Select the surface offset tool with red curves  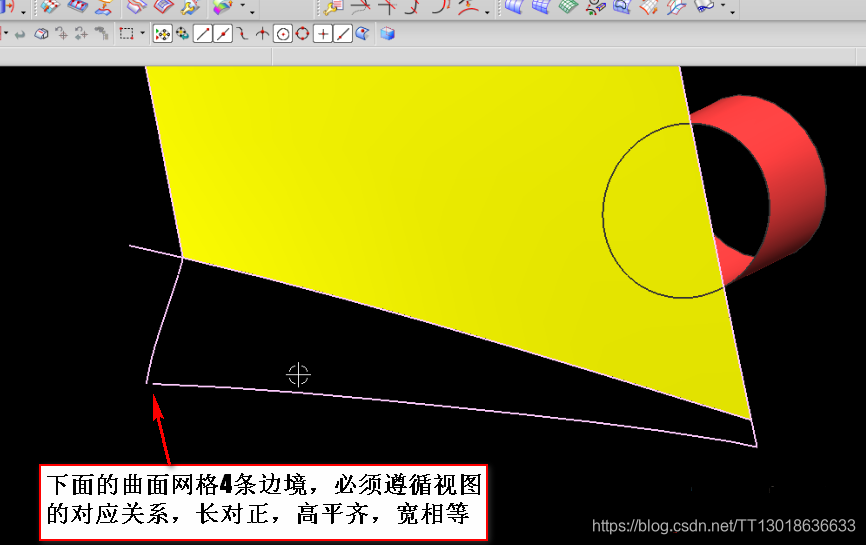pos(136,7)
